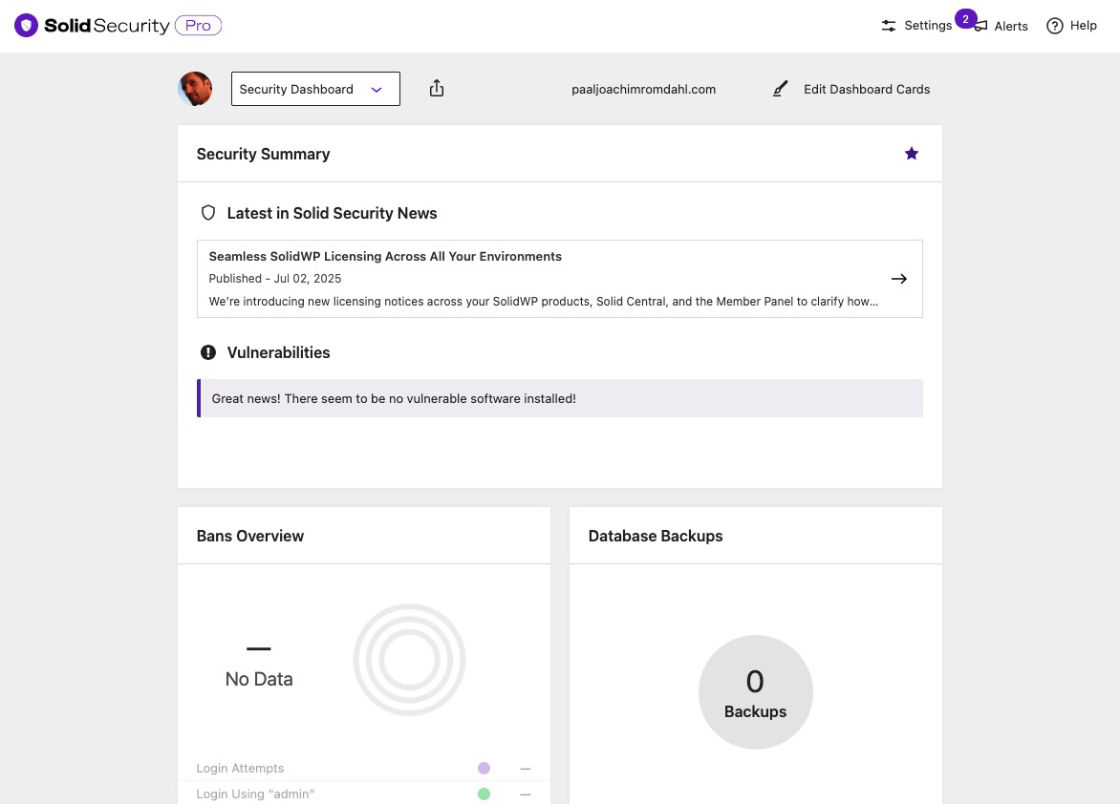Click the Help question mark icon

(1054, 26)
